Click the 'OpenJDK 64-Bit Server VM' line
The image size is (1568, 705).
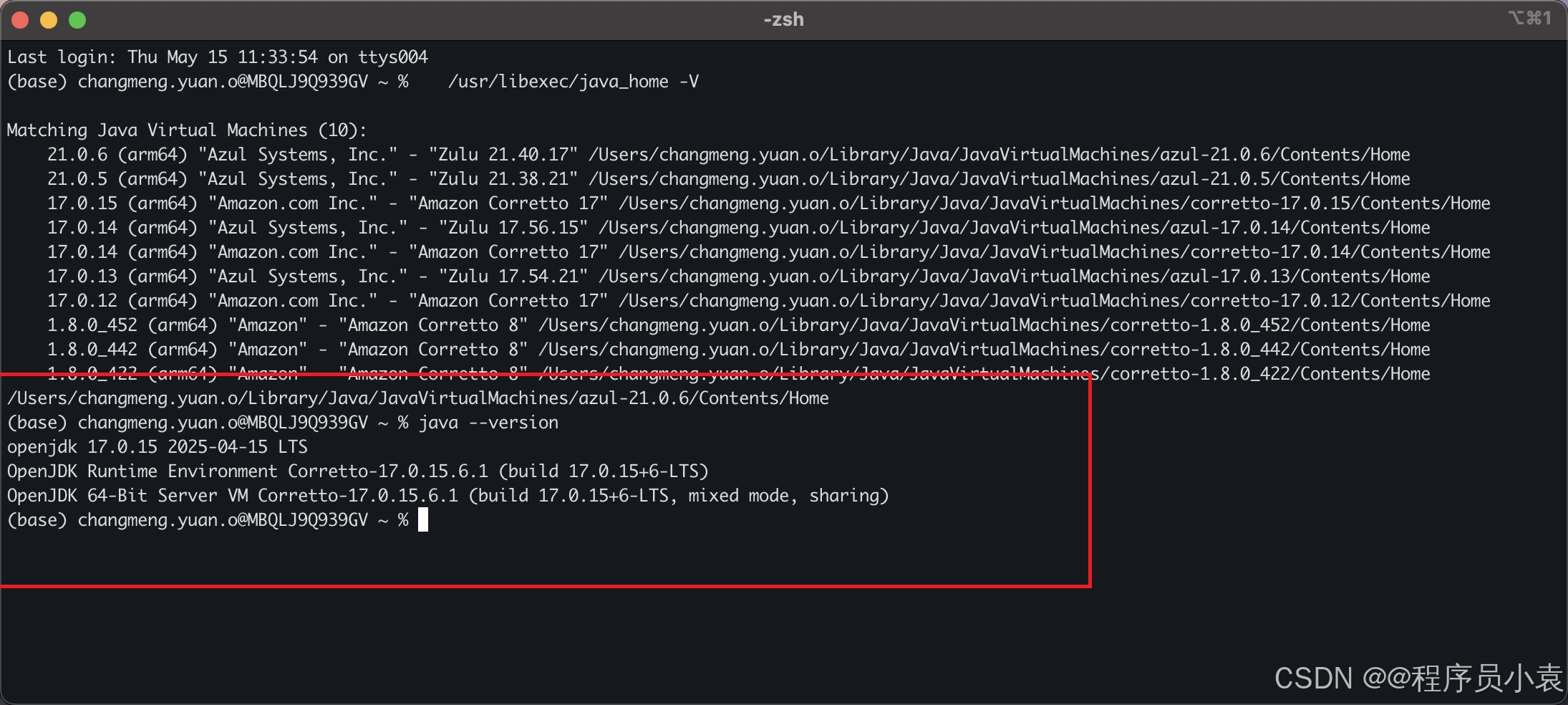pyautogui.click(x=448, y=496)
